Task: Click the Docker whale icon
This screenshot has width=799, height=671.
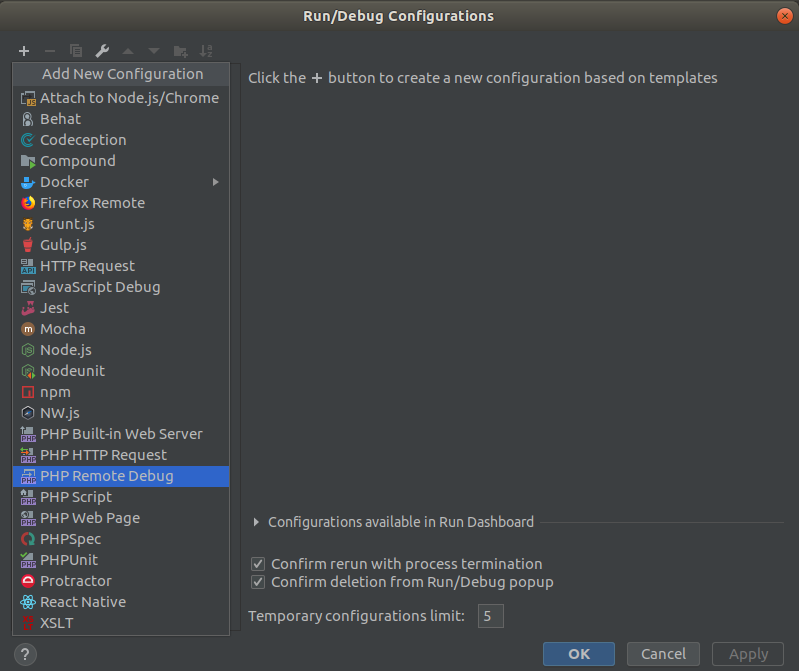Action: tap(28, 182)
